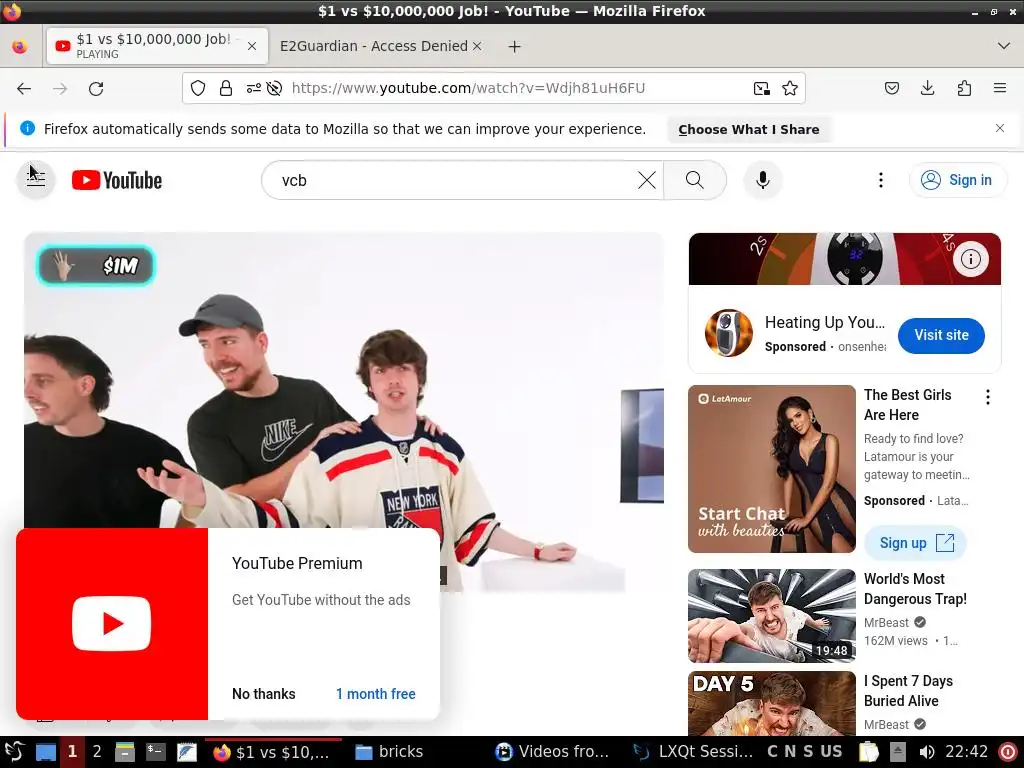Click the $1M badge in video
The height and width of the screenshot is (768, 1024).
96,265
